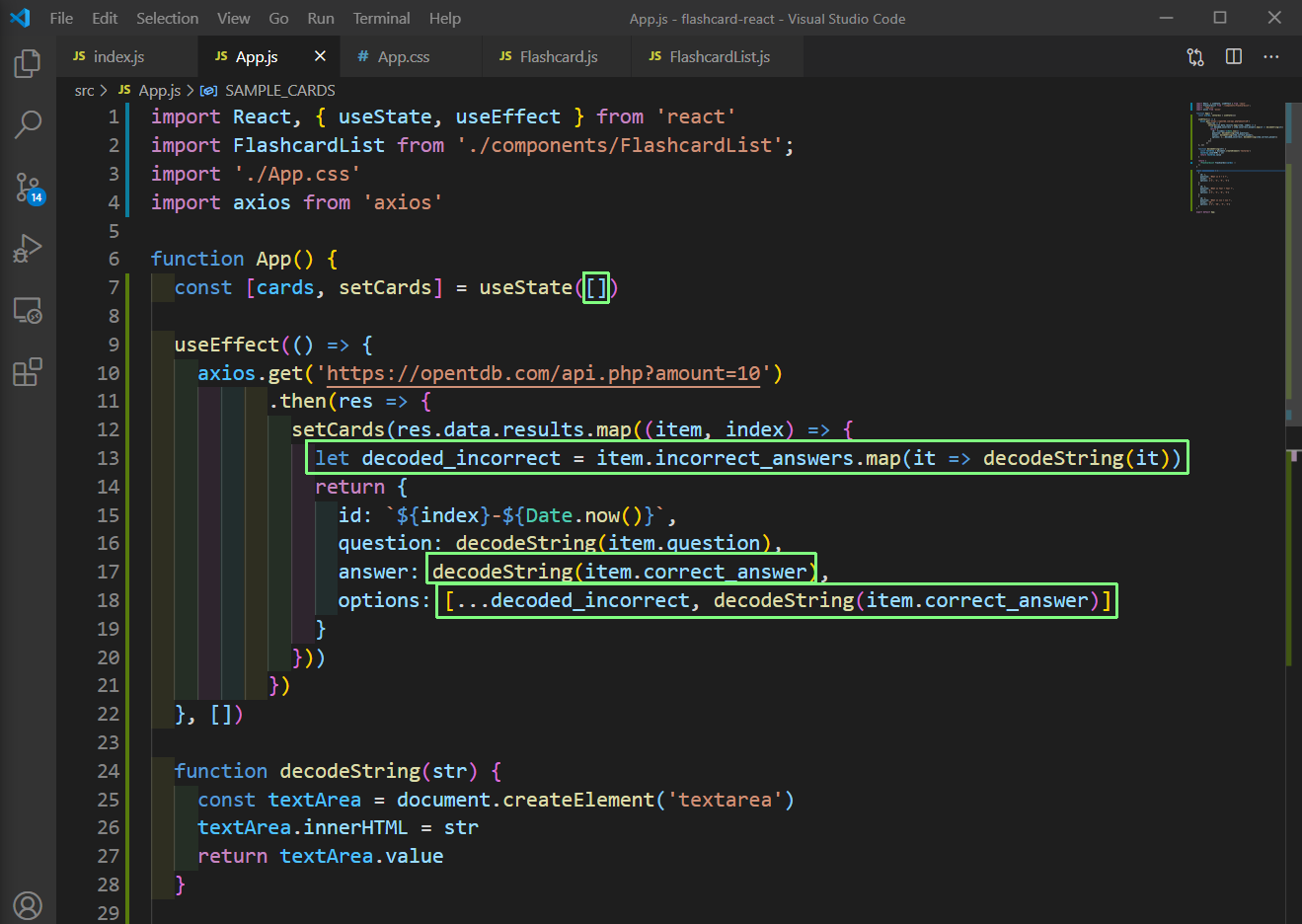Click 'textArea.value' on the return line

[x=361, y=856]
